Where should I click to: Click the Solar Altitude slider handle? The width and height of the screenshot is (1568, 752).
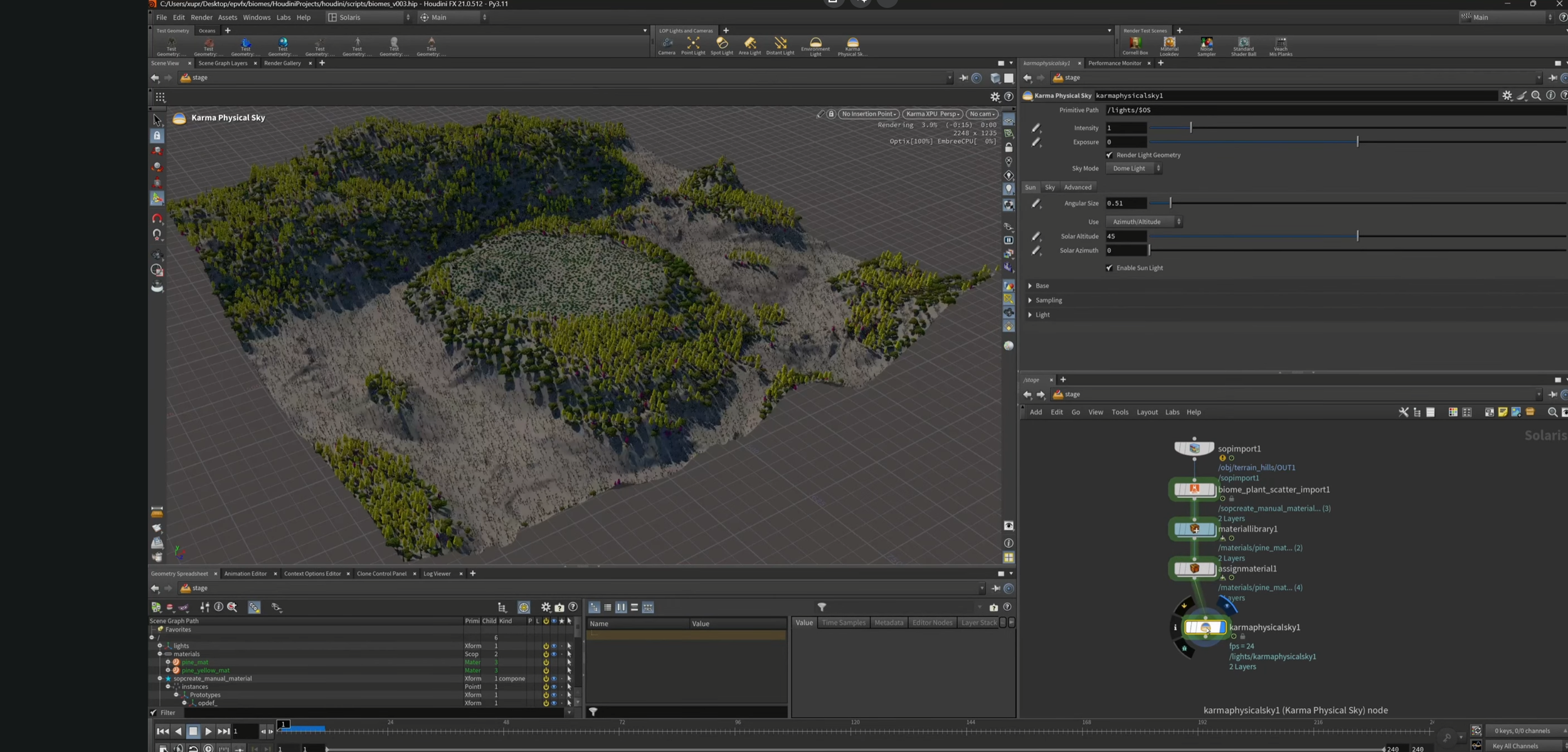[1357, 236]
